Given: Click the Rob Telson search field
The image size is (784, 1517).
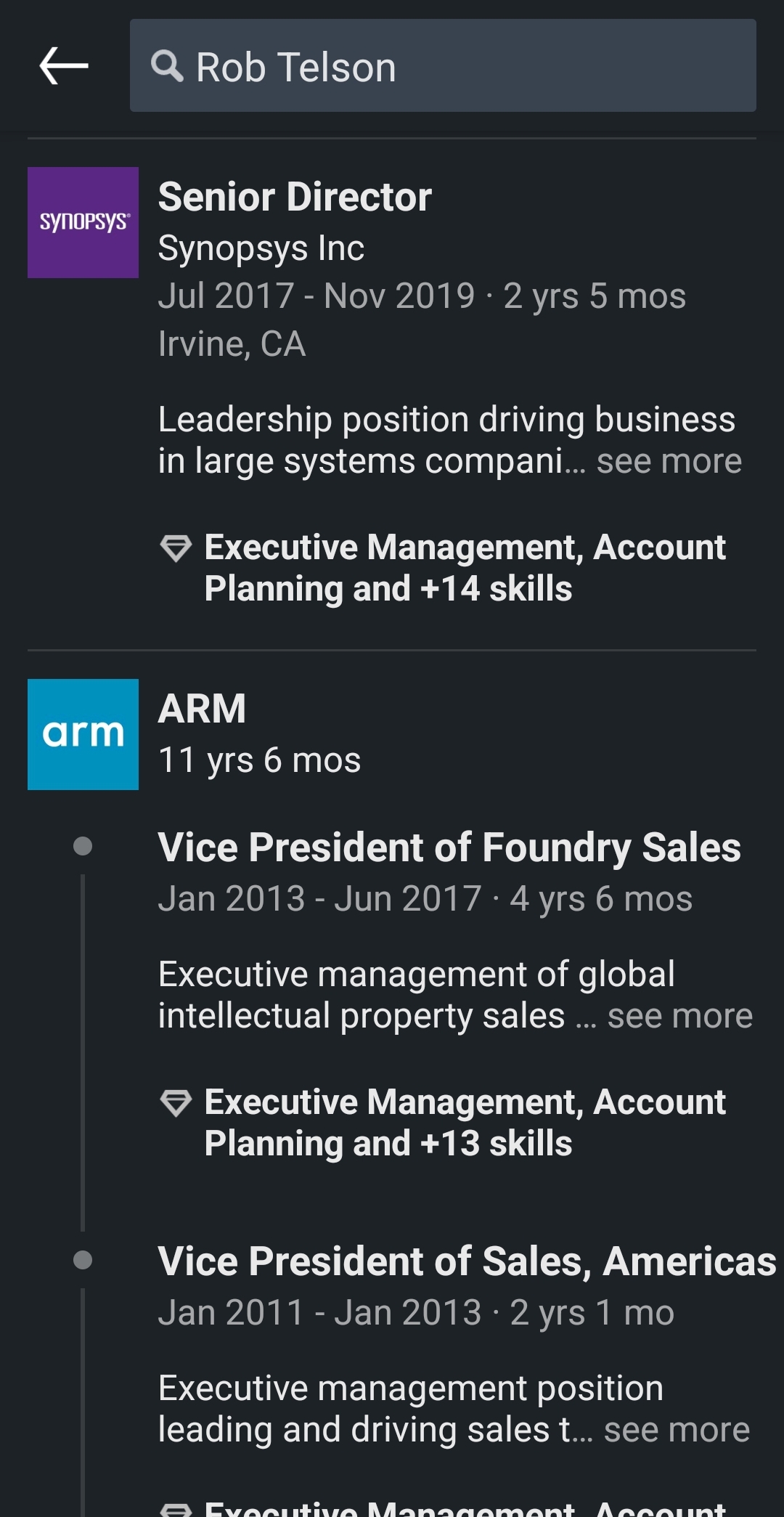Looking at the screenshot, I should click(443, 66).
